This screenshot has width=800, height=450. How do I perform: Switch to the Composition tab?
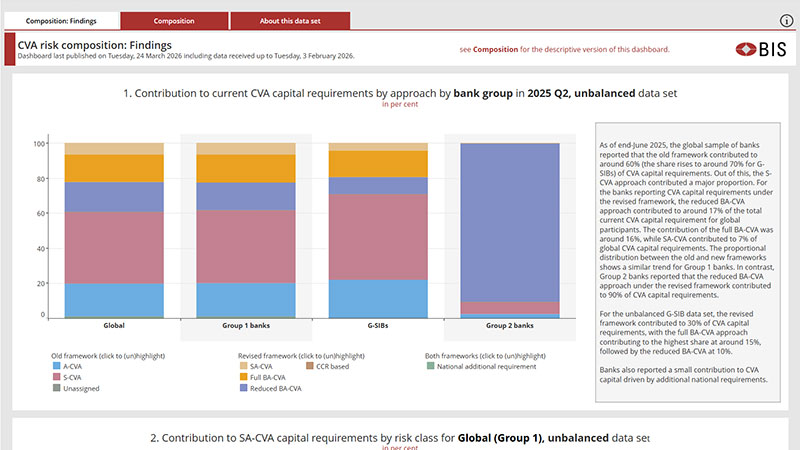(174, 21)
